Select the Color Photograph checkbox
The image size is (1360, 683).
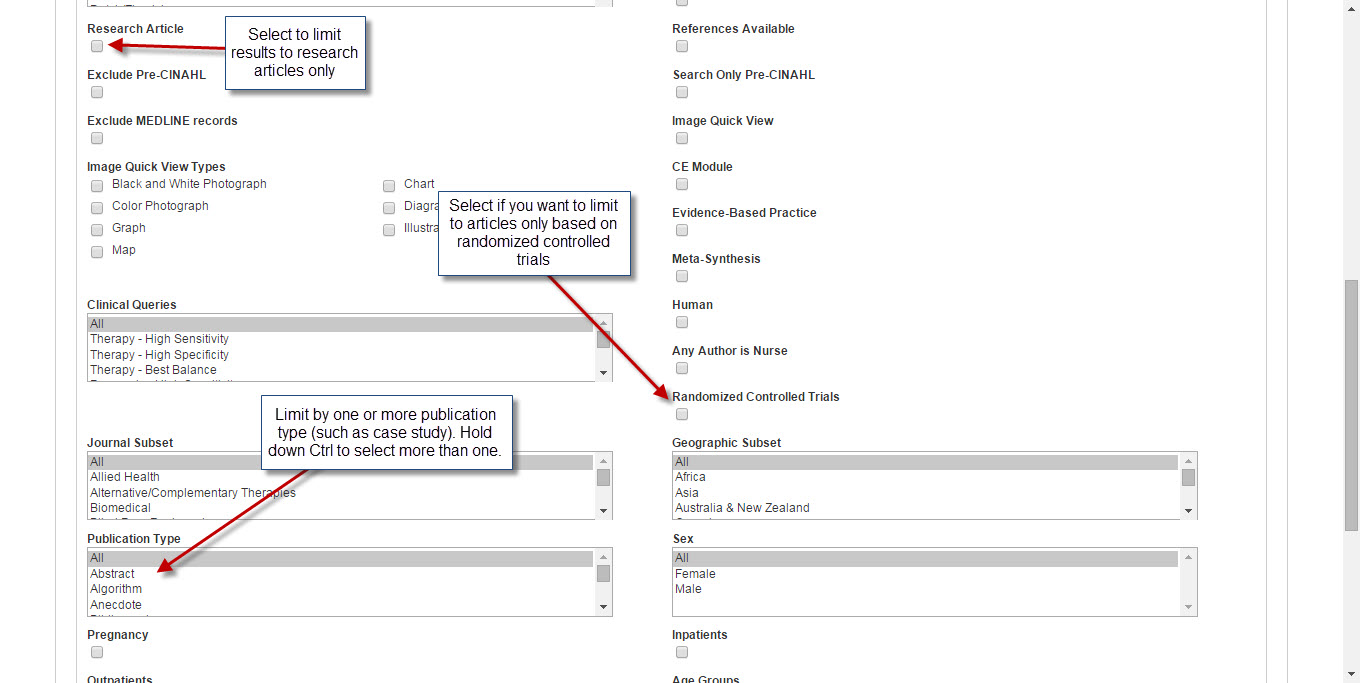coord(97,208)
